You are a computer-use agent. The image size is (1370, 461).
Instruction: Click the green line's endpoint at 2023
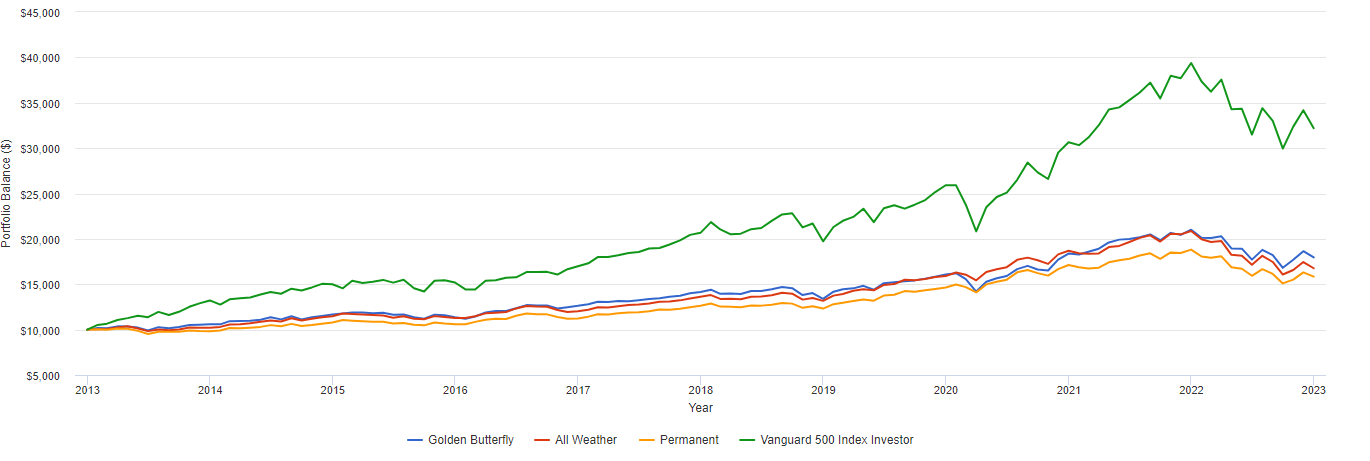point(1313,128)
